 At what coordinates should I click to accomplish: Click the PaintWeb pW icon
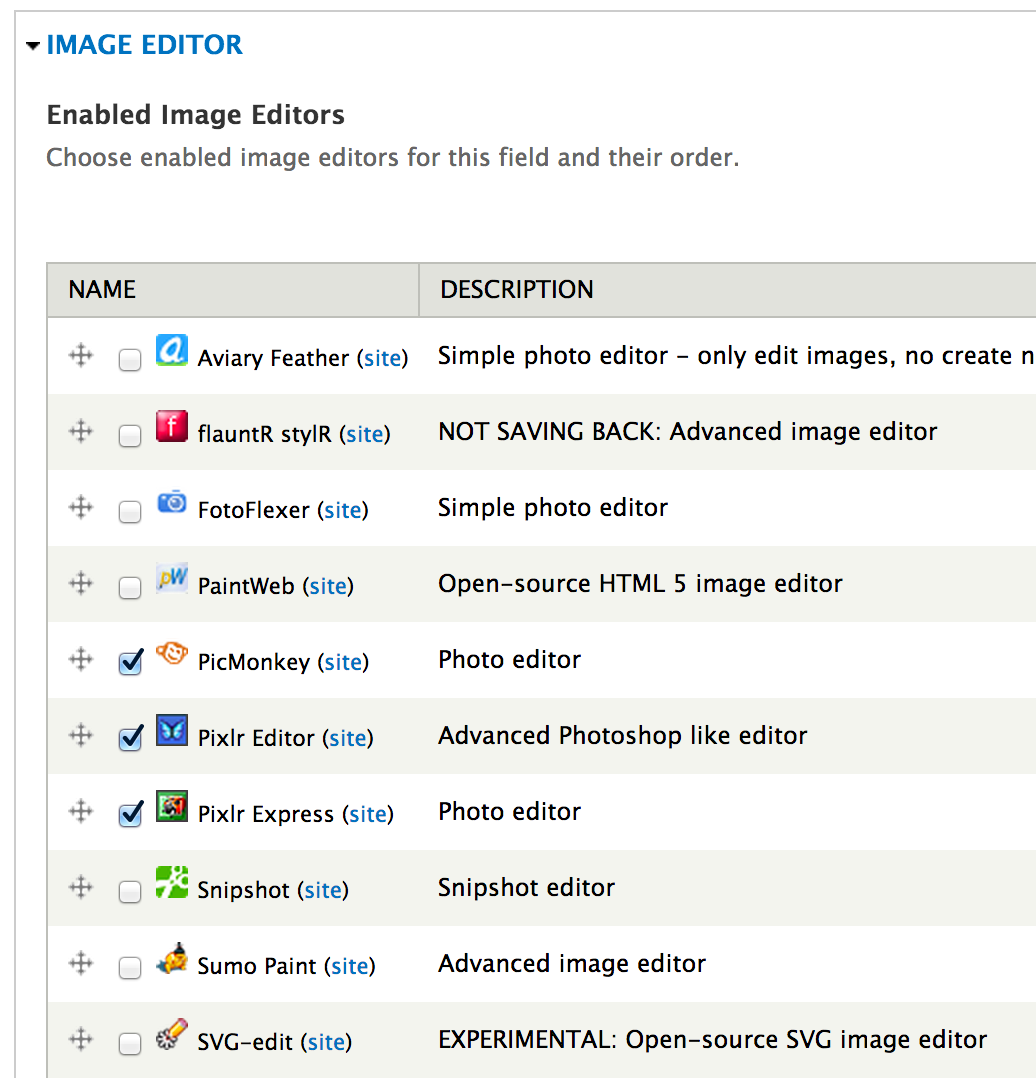172,578
